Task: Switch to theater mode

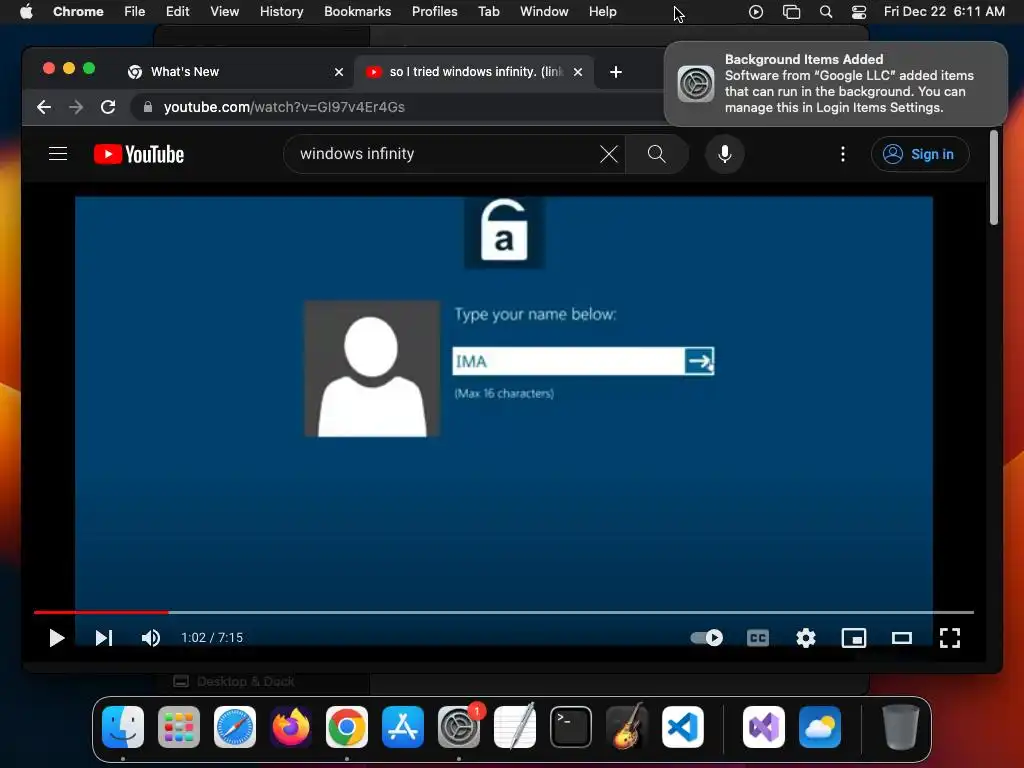Action: 902,637
